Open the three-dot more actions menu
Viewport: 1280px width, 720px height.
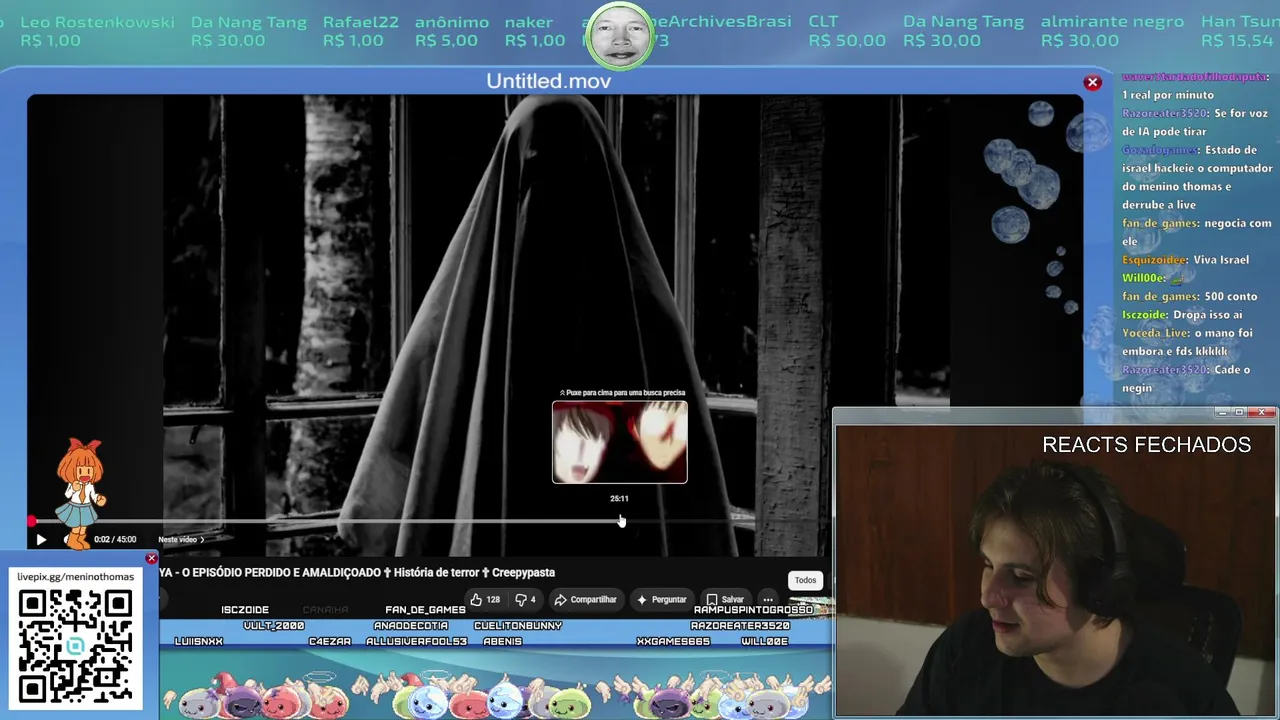[768, 600]
